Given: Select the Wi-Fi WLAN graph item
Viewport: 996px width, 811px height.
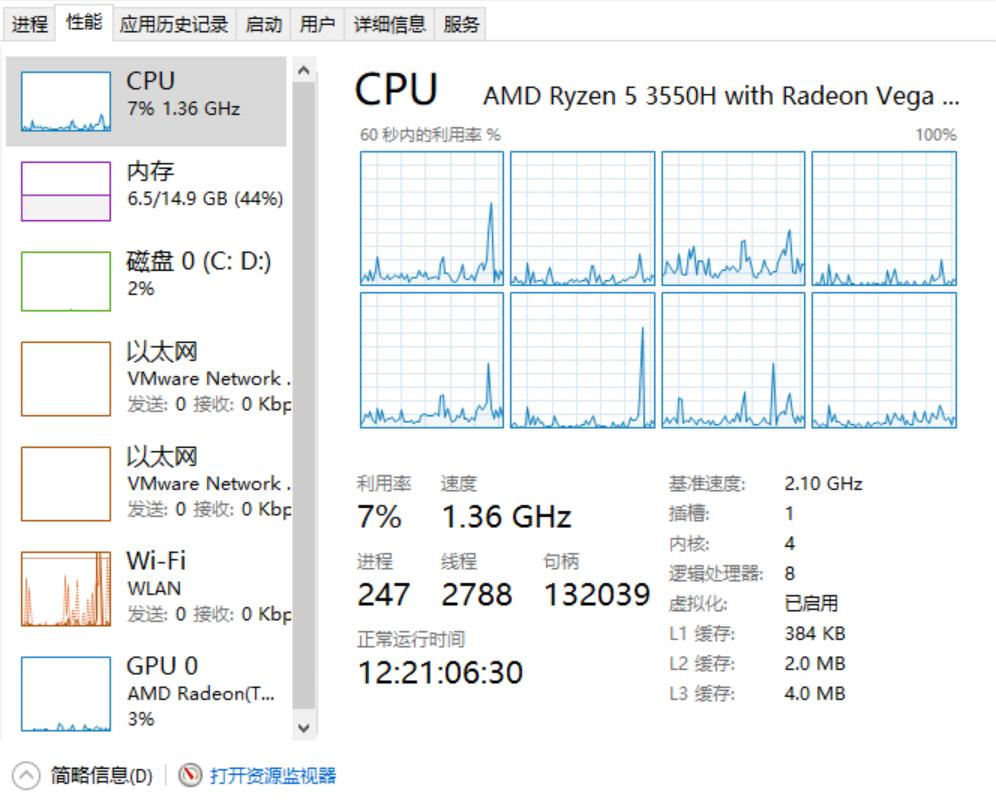Looking at the screenshot, I should [x=66, y=590].
